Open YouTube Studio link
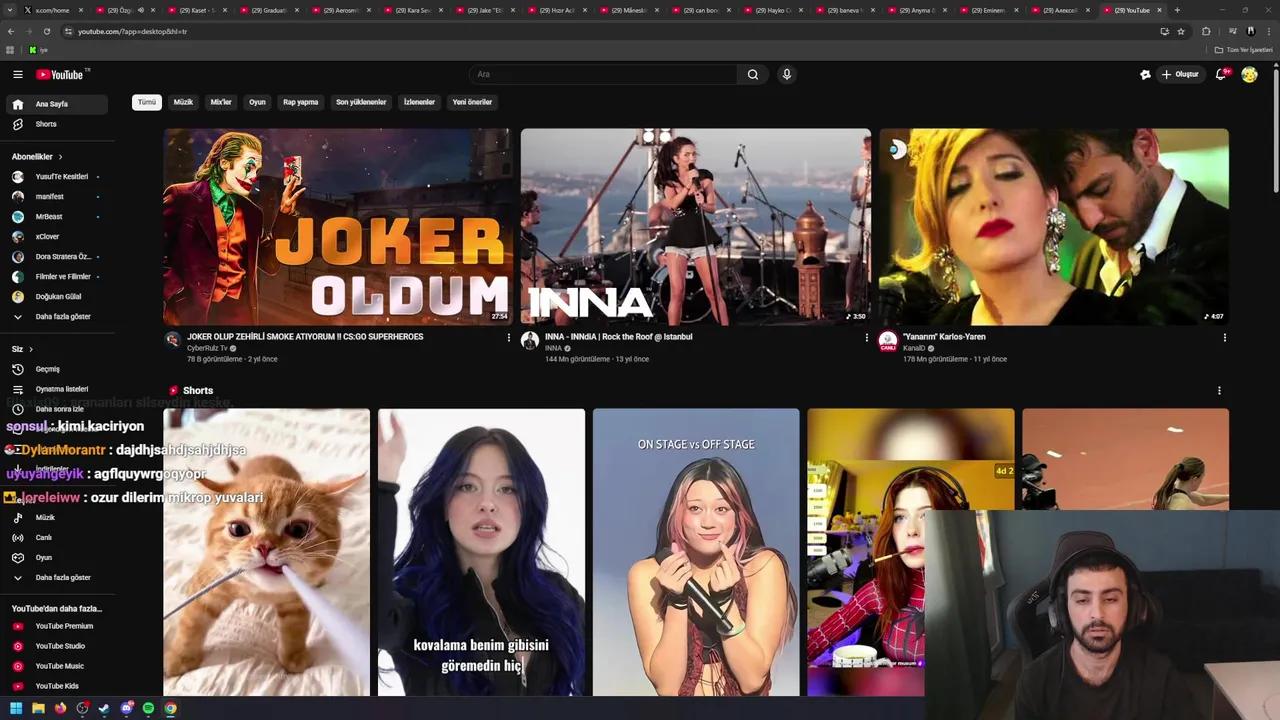 tap(55, 646)
